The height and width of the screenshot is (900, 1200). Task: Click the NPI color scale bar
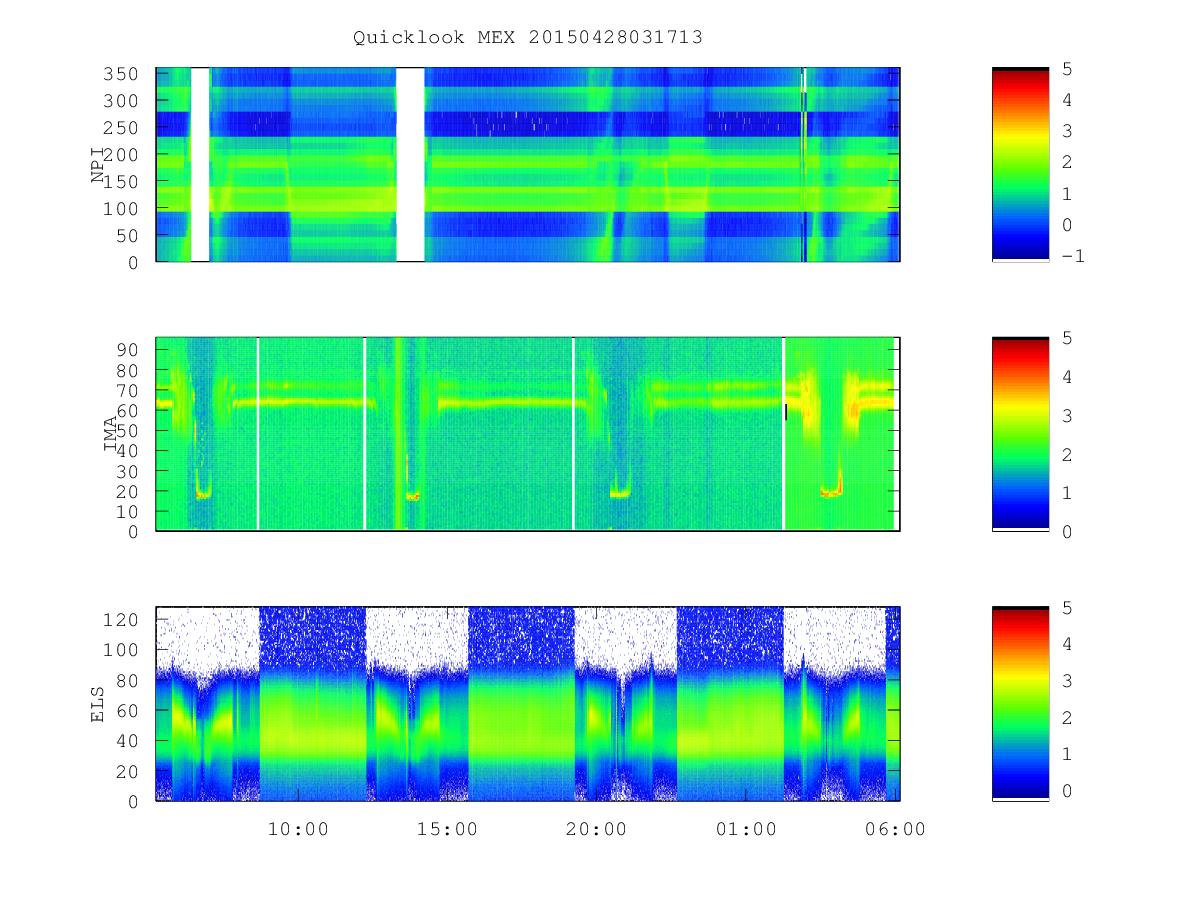click(x=1020, y=165)
